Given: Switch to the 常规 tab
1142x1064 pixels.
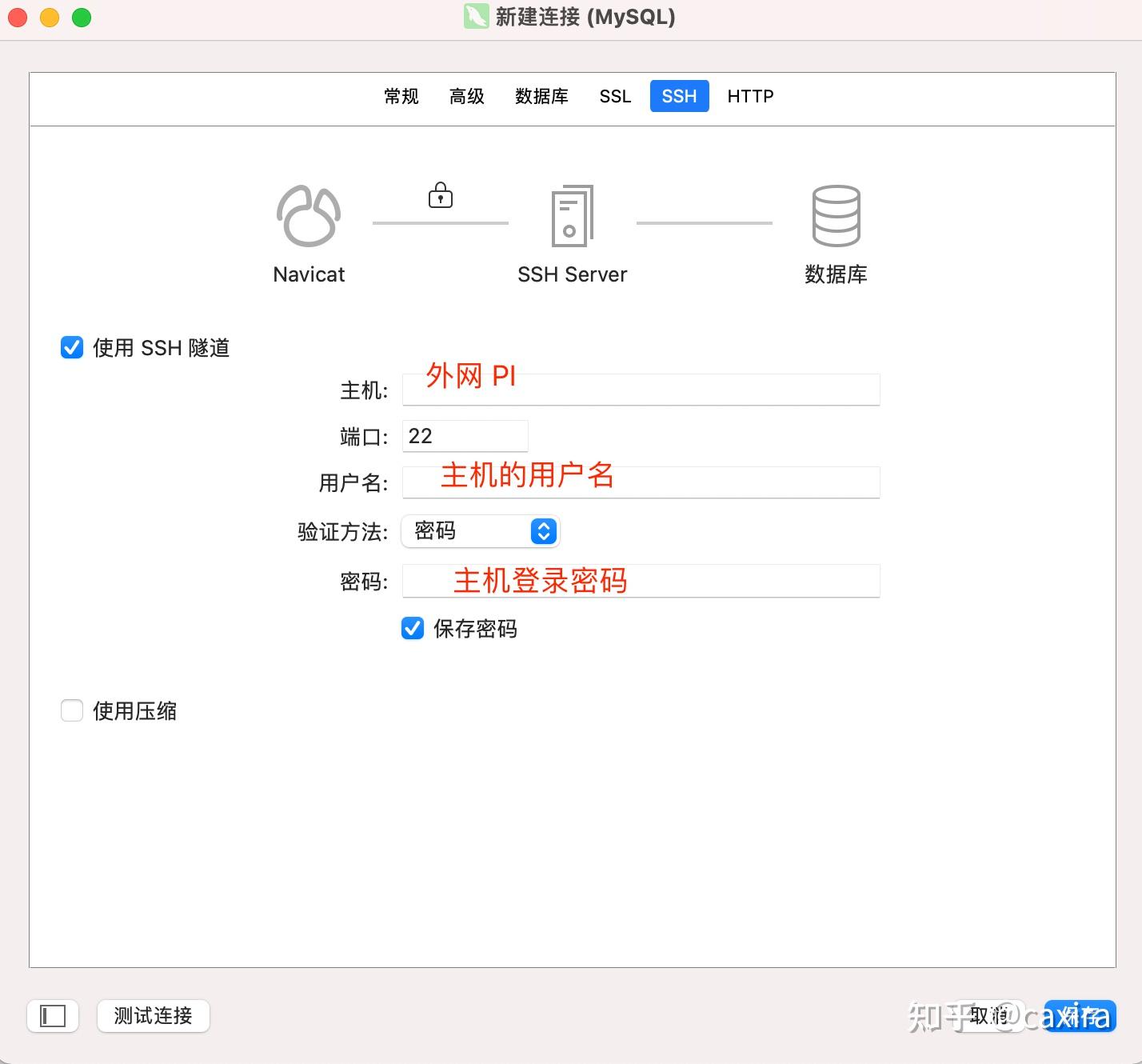Looking at the screenshot, I should [x=401, y=96].
